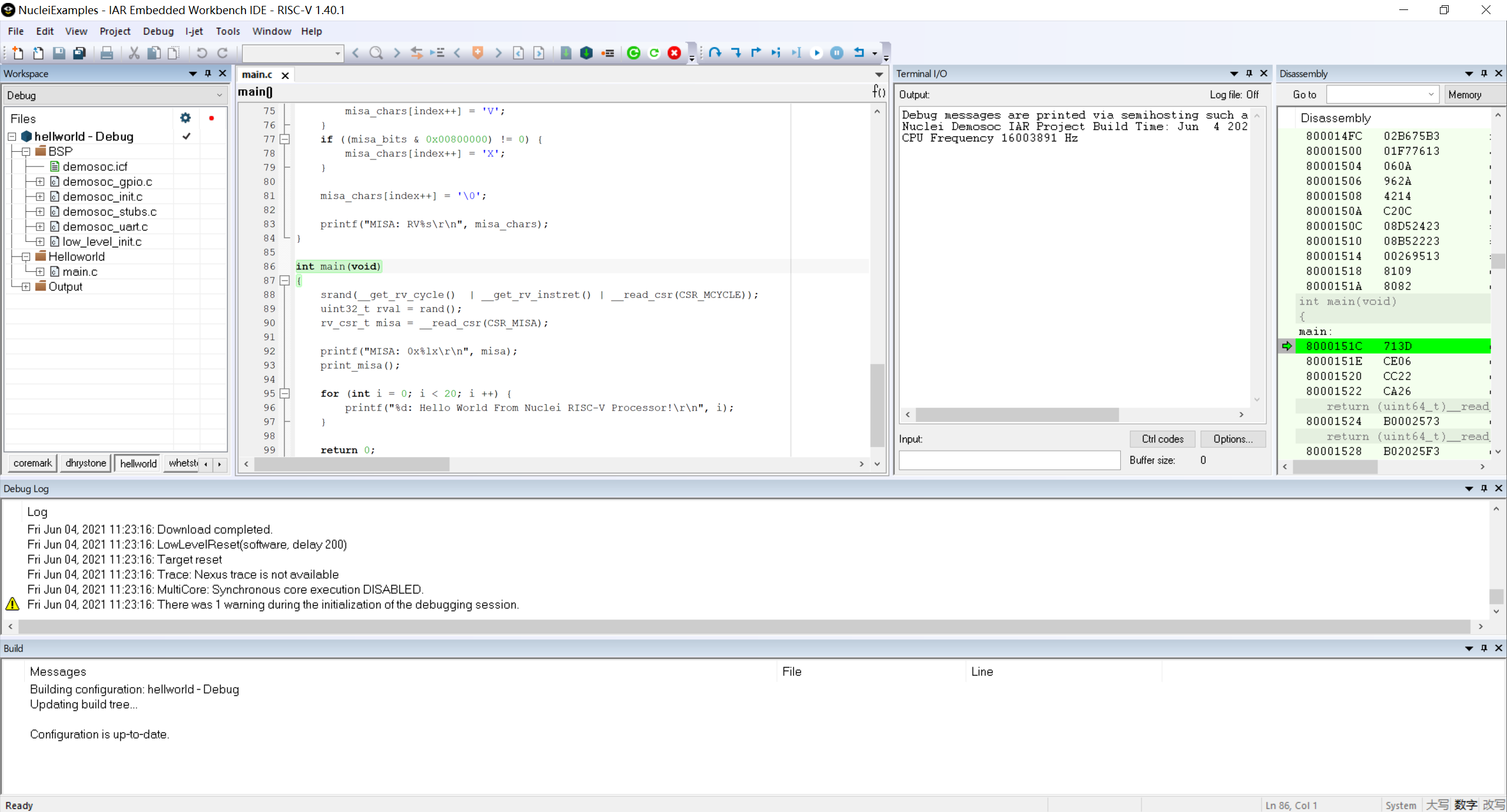Toggle fold marker at line 77
This screenshot has width=1507, height=812.
point(285,139)
